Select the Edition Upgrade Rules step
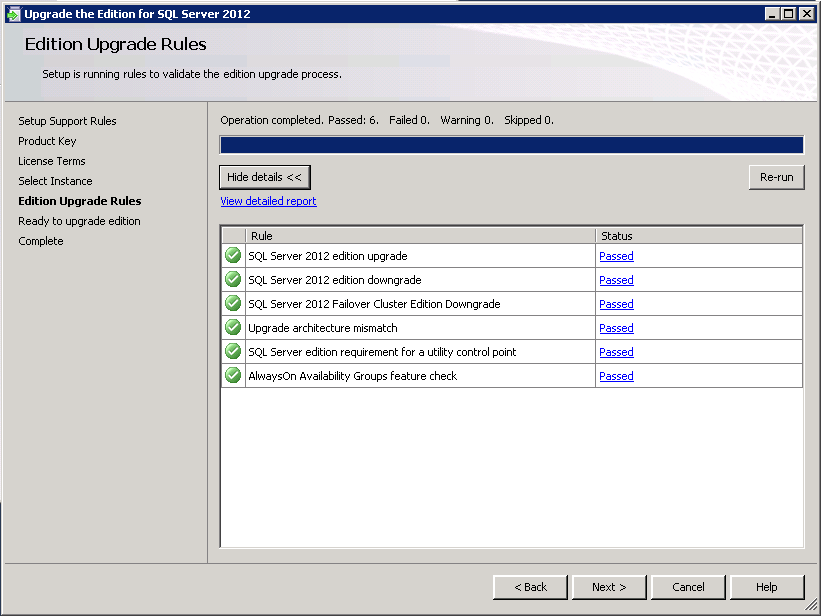The width and height of the screenshot is (821, 616). (x=80, y=201)
